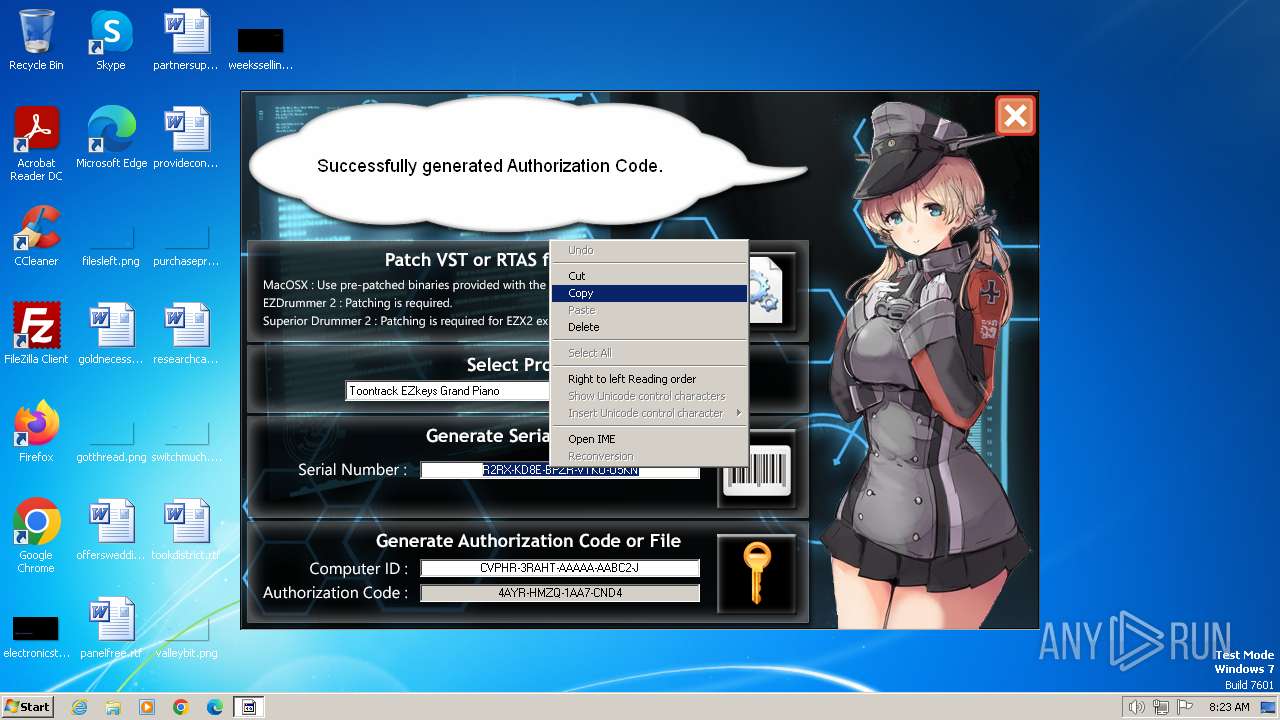The image size is (1280, 720).
Task: Launch Chrome from the taskbar
Action: point(181,707)
